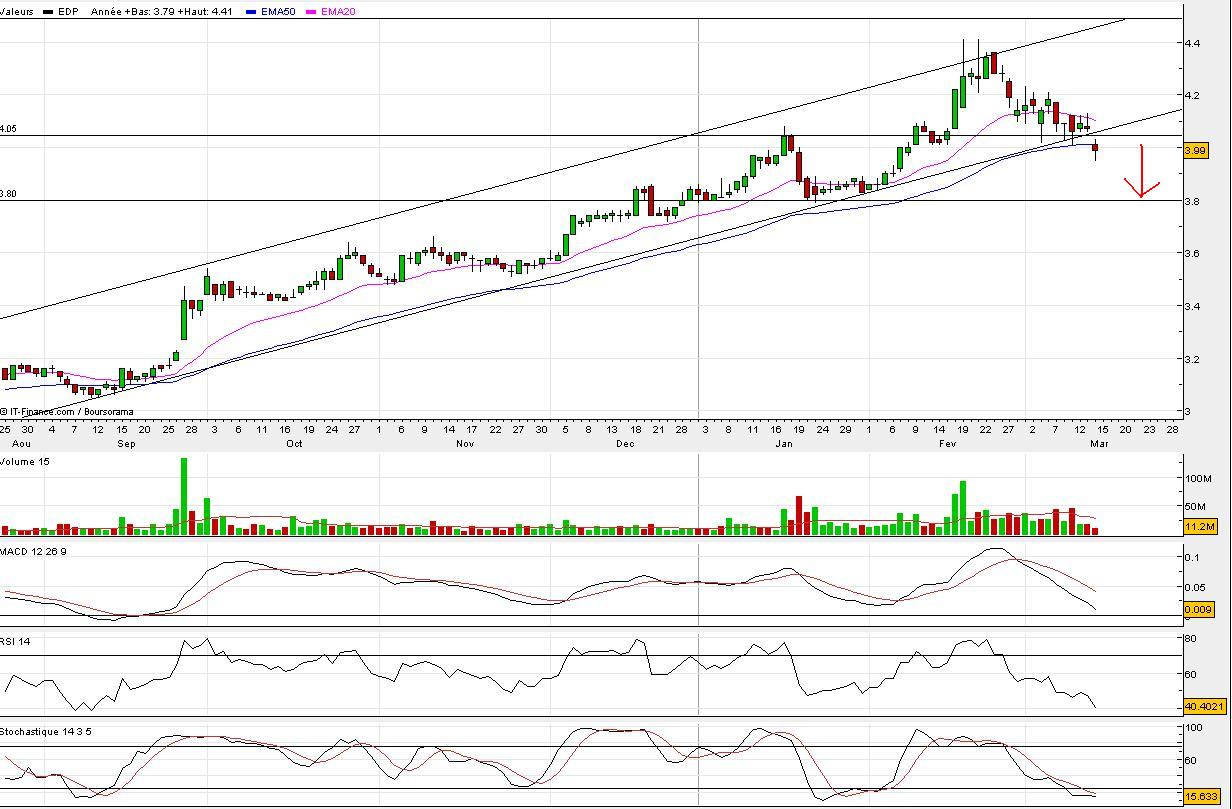The width and height of the screenshot is (1232, 809).
Task: Click the 'Stochastique 14 3 5' panel title
Action: [x=48, y=734]
